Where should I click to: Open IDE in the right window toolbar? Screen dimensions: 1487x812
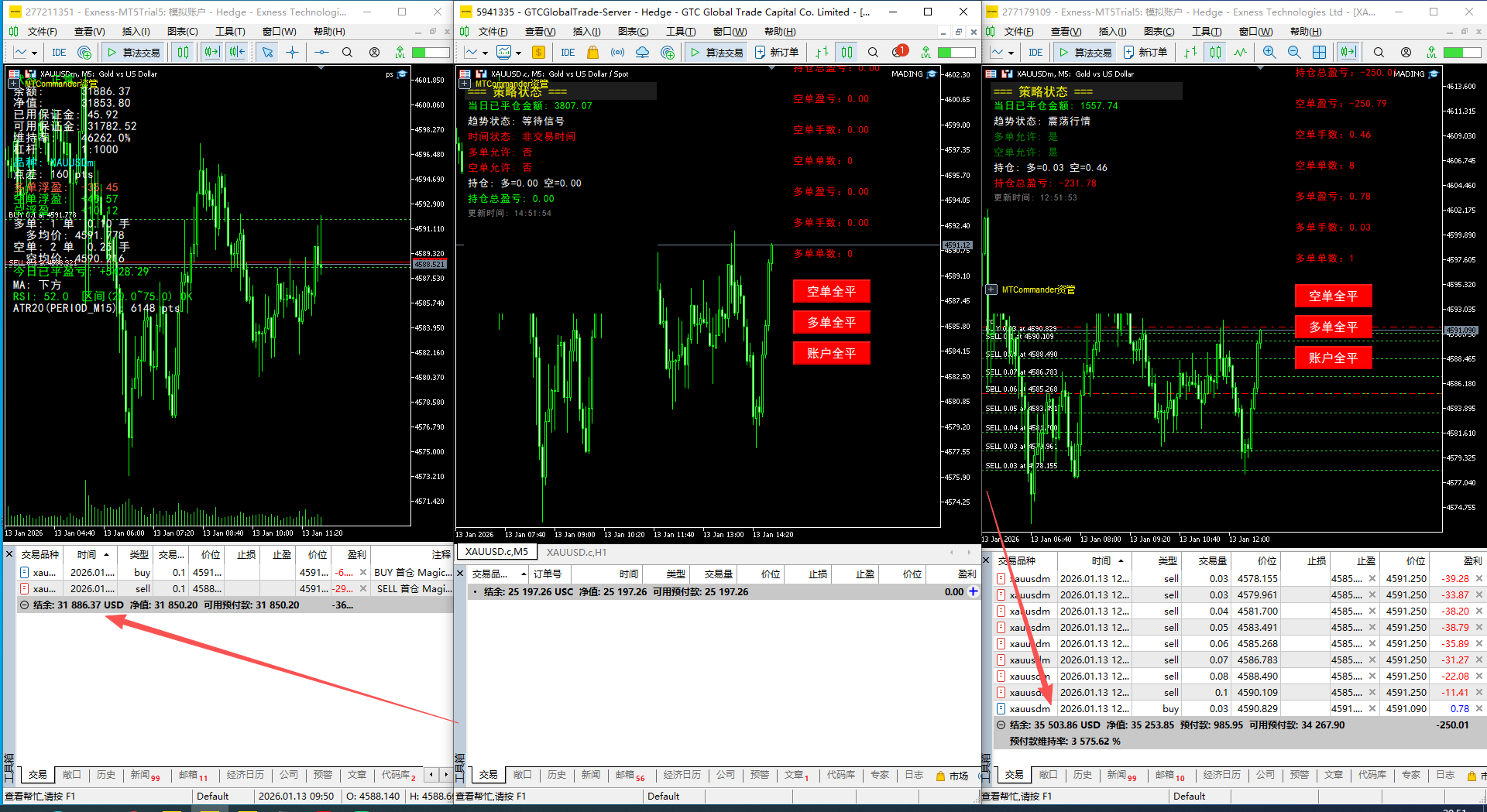(1035, 53)
